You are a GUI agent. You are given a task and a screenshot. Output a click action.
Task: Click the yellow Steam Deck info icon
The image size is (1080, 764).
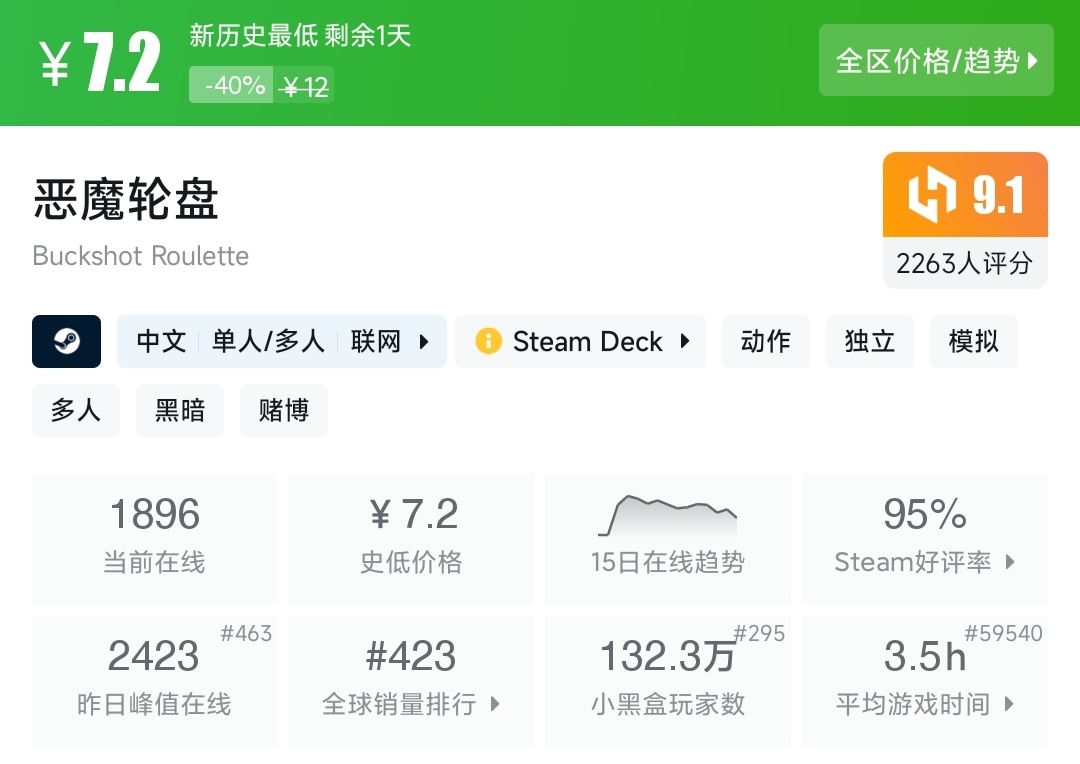[x=488, y=342]
